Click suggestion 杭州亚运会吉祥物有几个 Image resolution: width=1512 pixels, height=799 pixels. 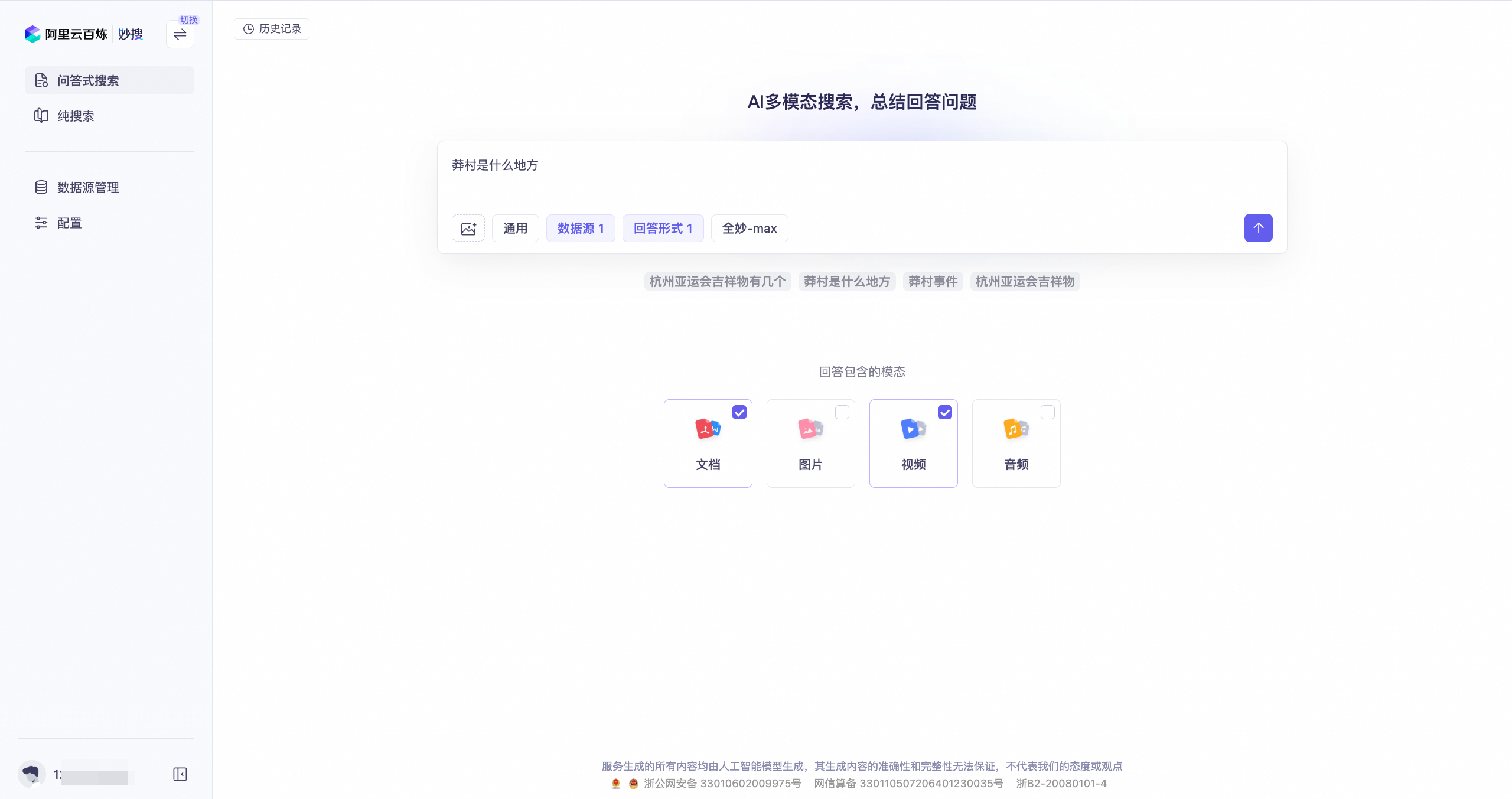(x=717, y=282)
